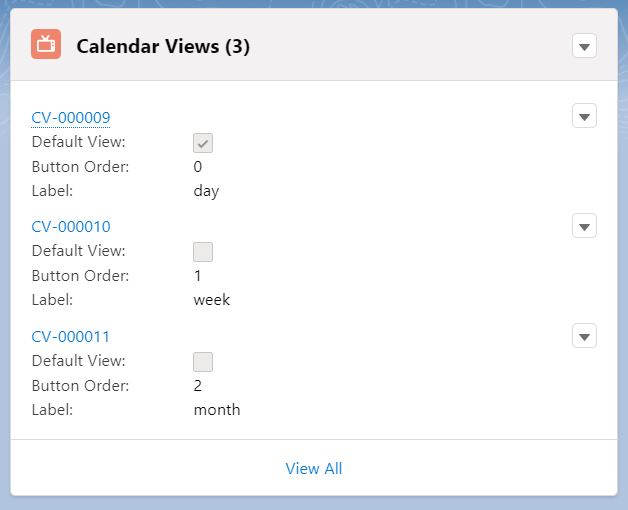Open record CV-000009
628x510 pixels.
[x=71, y=117]
